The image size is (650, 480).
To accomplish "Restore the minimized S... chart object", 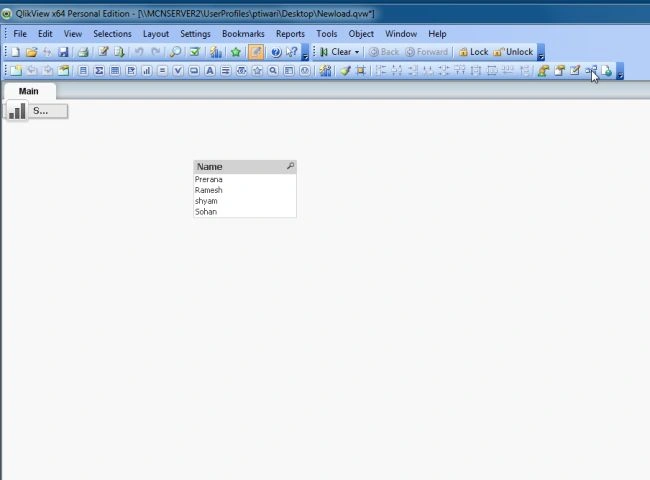I will tap(37, 111).
